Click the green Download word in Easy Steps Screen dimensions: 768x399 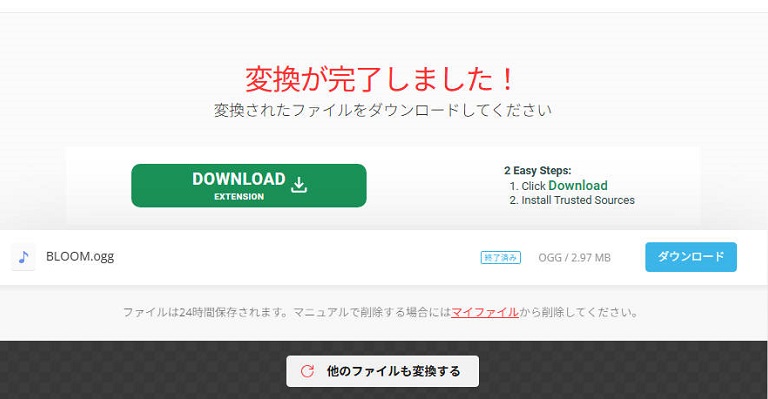pos(578,186)
